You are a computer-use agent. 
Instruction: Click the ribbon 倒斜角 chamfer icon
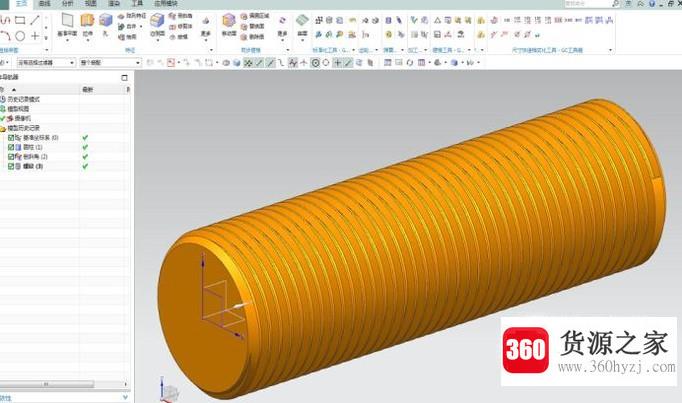[x=172, y=16]
